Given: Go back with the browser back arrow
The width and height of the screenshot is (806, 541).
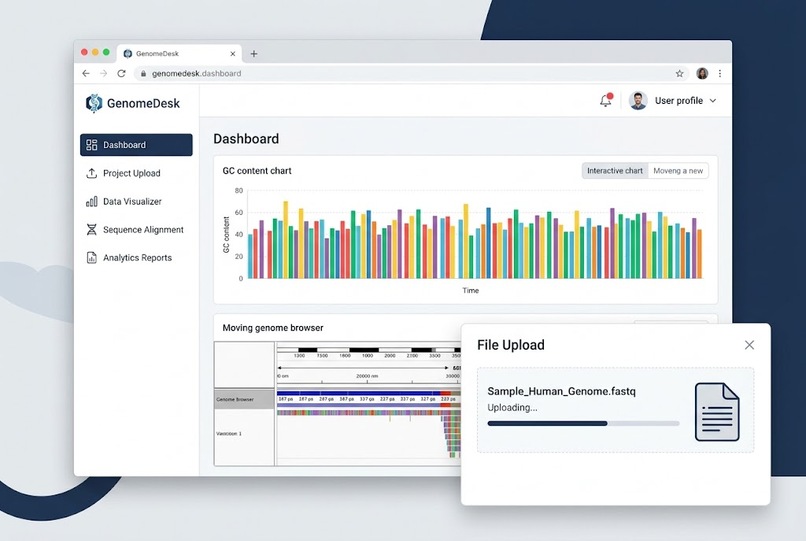Looking at the screenshot, I should pos(86,74).
